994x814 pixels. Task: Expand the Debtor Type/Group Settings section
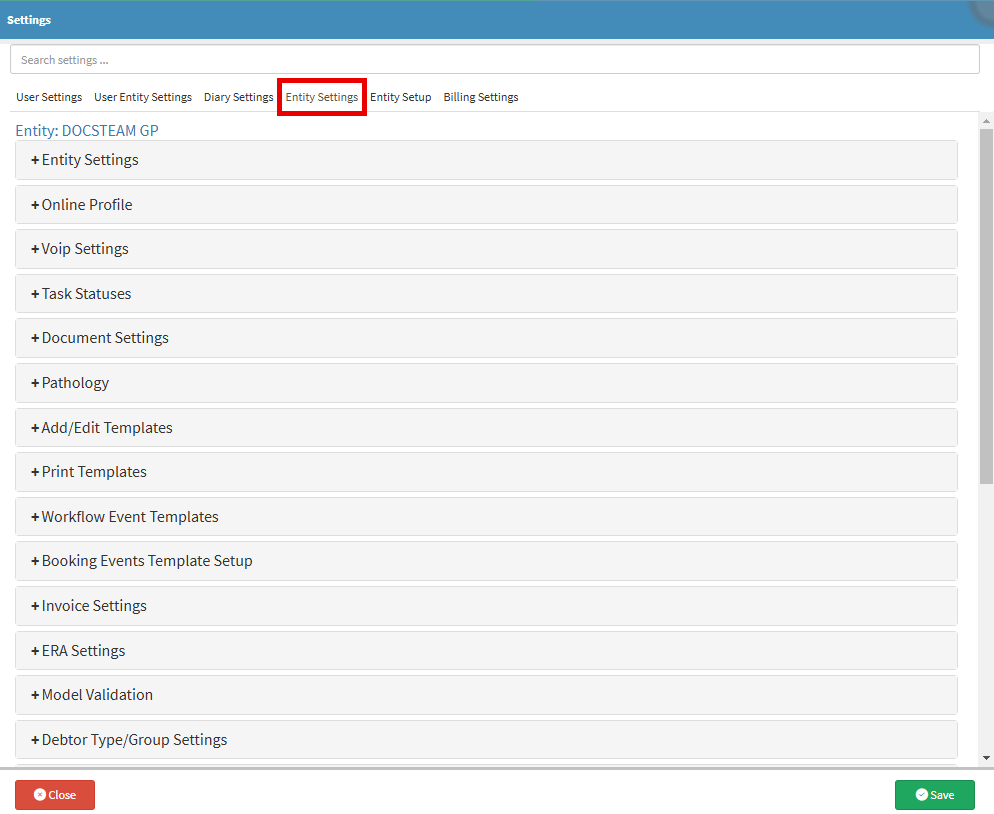tap(486, 740)
